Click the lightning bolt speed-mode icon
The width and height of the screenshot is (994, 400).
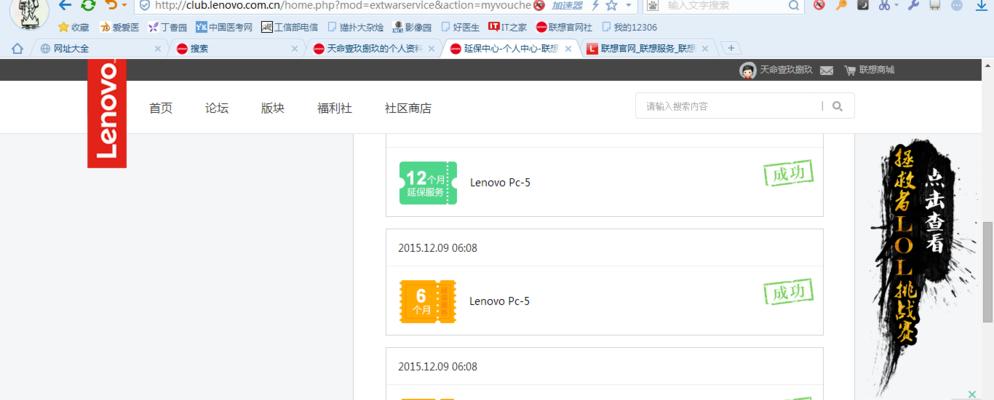coord(595,5)
